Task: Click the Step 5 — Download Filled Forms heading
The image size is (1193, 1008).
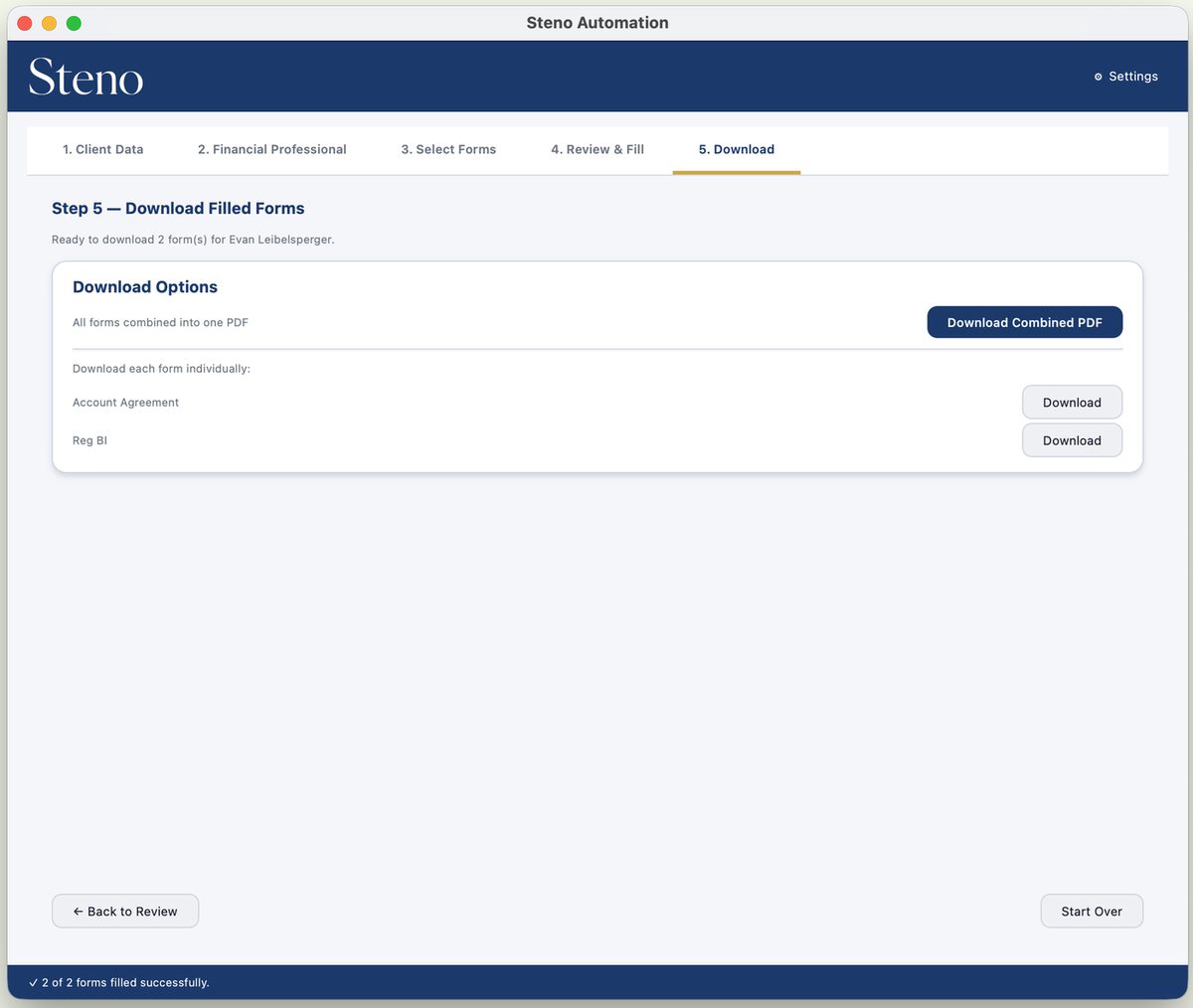Action: coord(178,209)
